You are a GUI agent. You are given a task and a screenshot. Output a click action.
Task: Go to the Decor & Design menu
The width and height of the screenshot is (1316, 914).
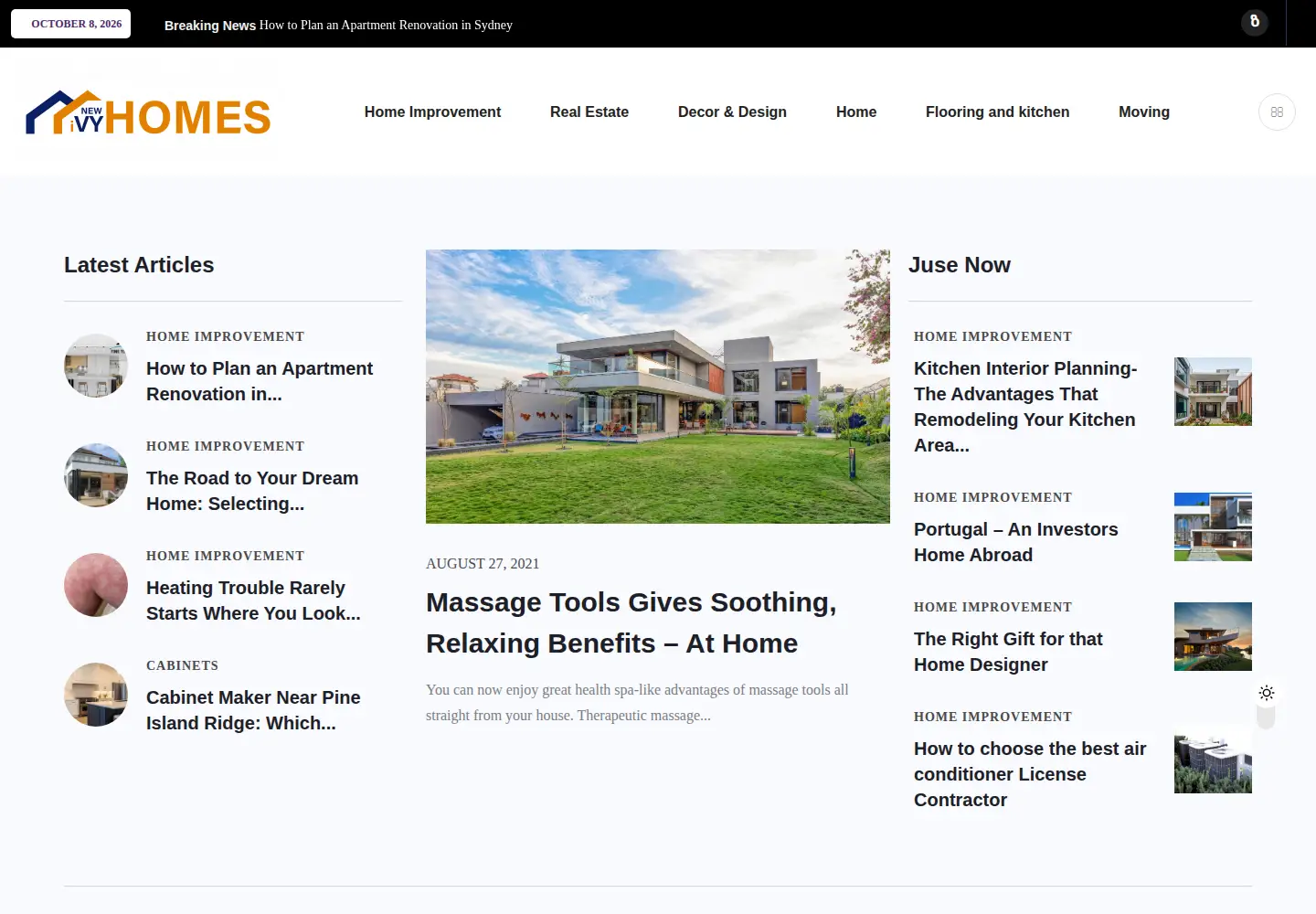click(732, 112)
